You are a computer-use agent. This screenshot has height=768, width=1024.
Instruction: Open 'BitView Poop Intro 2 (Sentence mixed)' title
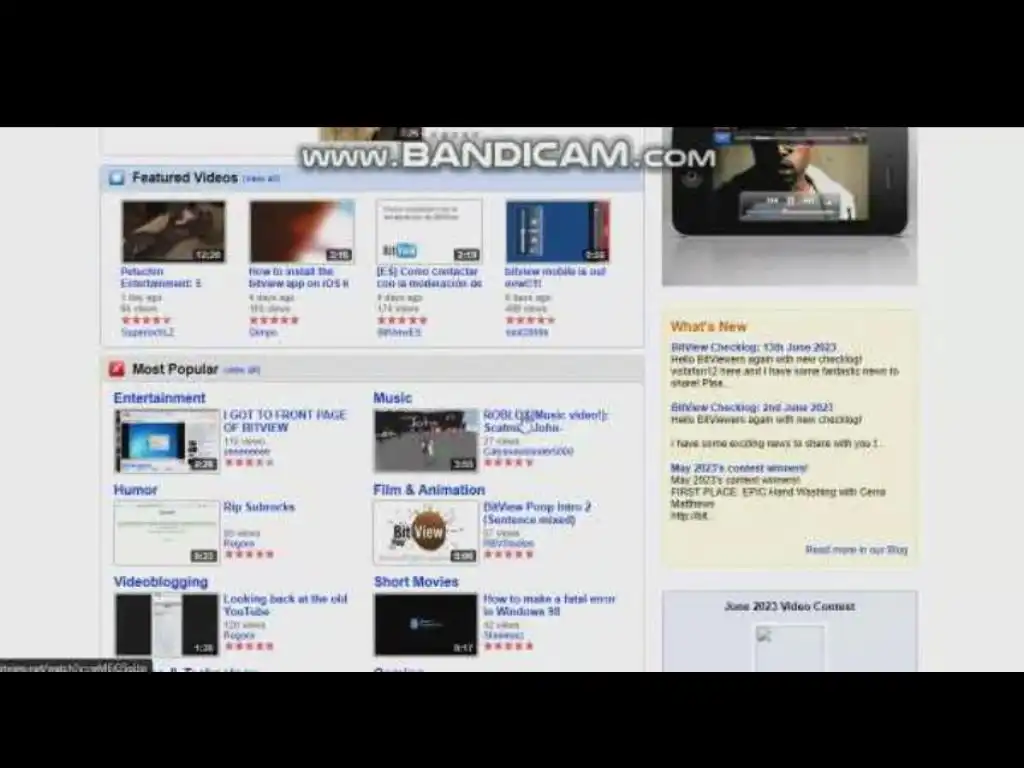pos(537,513)
